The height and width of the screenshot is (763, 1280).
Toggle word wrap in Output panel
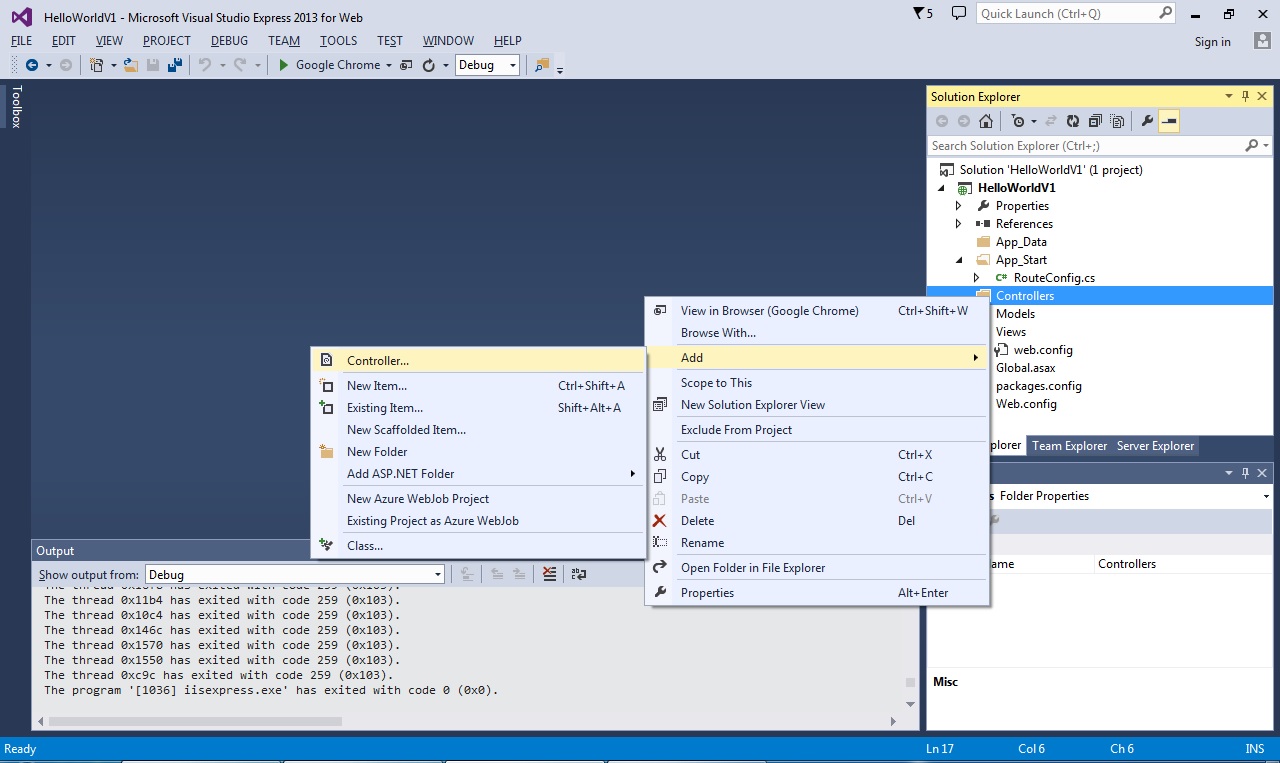click(579, 574)
